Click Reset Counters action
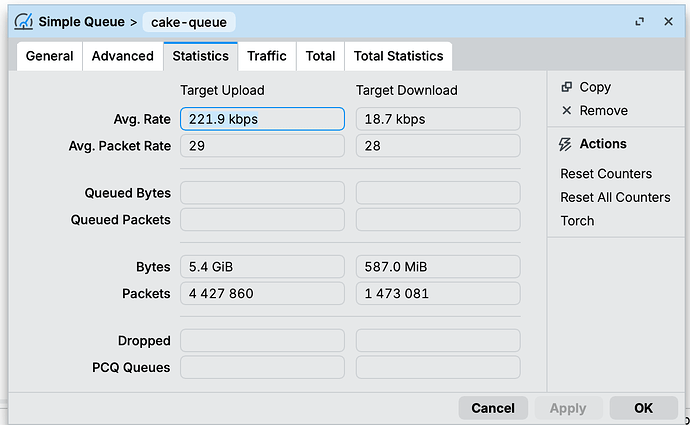This screenshot has width=690, height=425. coord(606,174)
